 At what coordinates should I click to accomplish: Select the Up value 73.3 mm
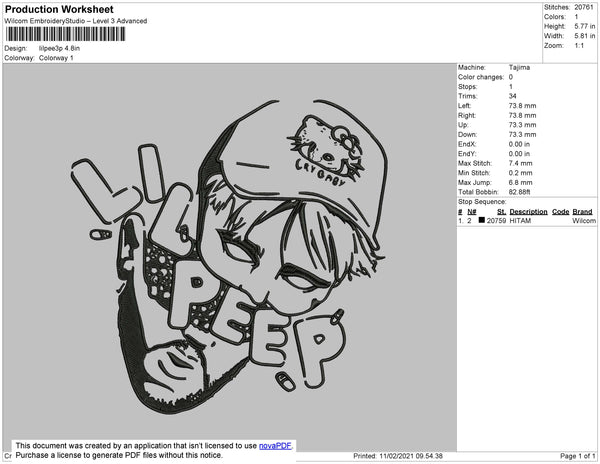tap(522, 125)
